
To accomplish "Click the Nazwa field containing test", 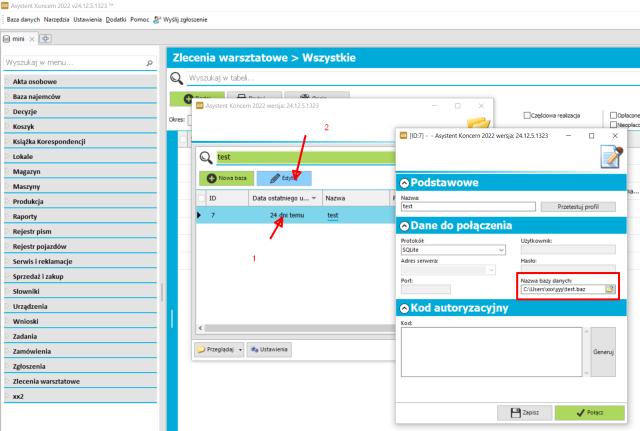I will point(468,207).
